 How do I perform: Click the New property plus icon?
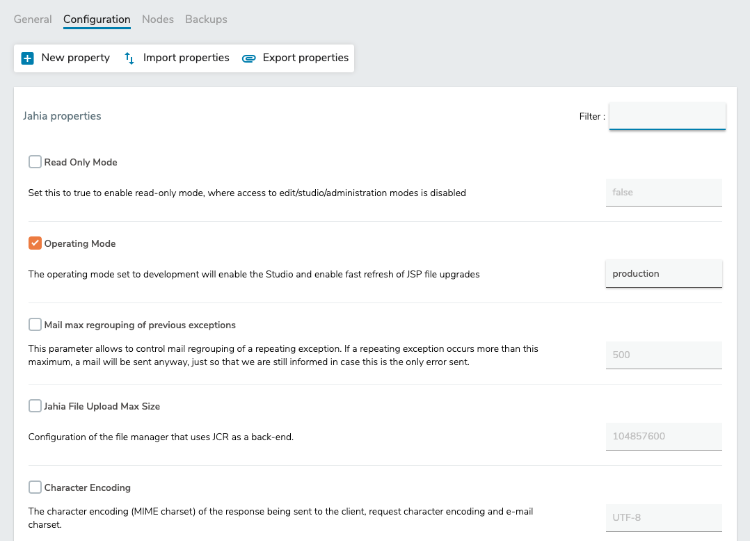tap(27, 58)
